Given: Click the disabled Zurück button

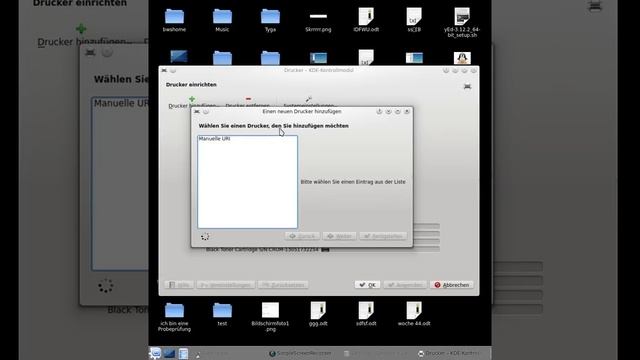Looking at the screenshot, I should coord(302,236).
